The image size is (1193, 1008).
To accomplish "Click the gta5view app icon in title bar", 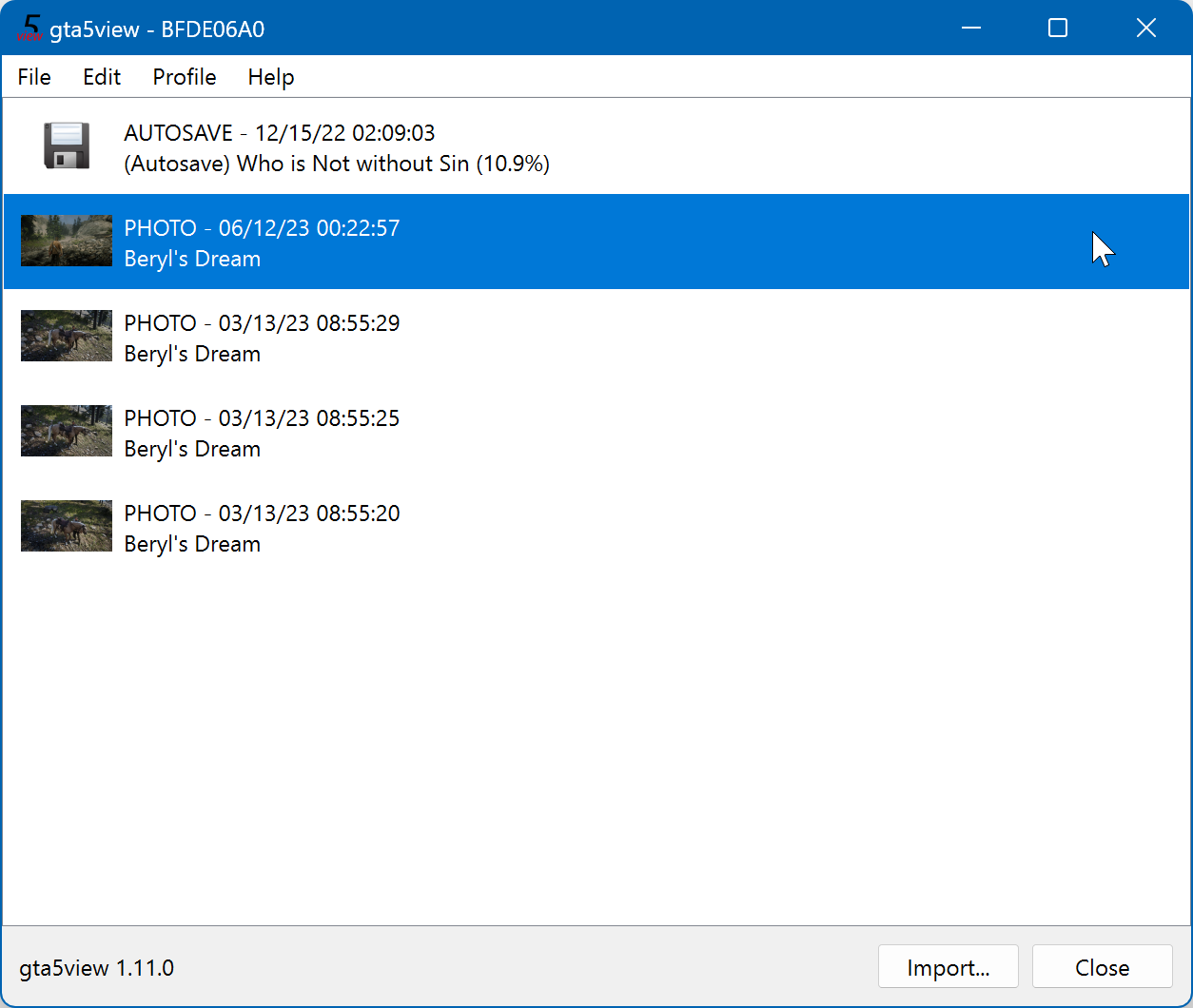I will click(31, 29).
